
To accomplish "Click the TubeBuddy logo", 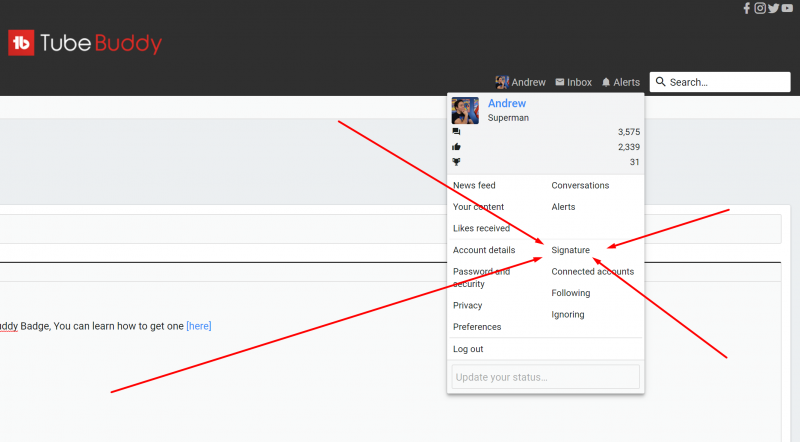I will 85,43.
